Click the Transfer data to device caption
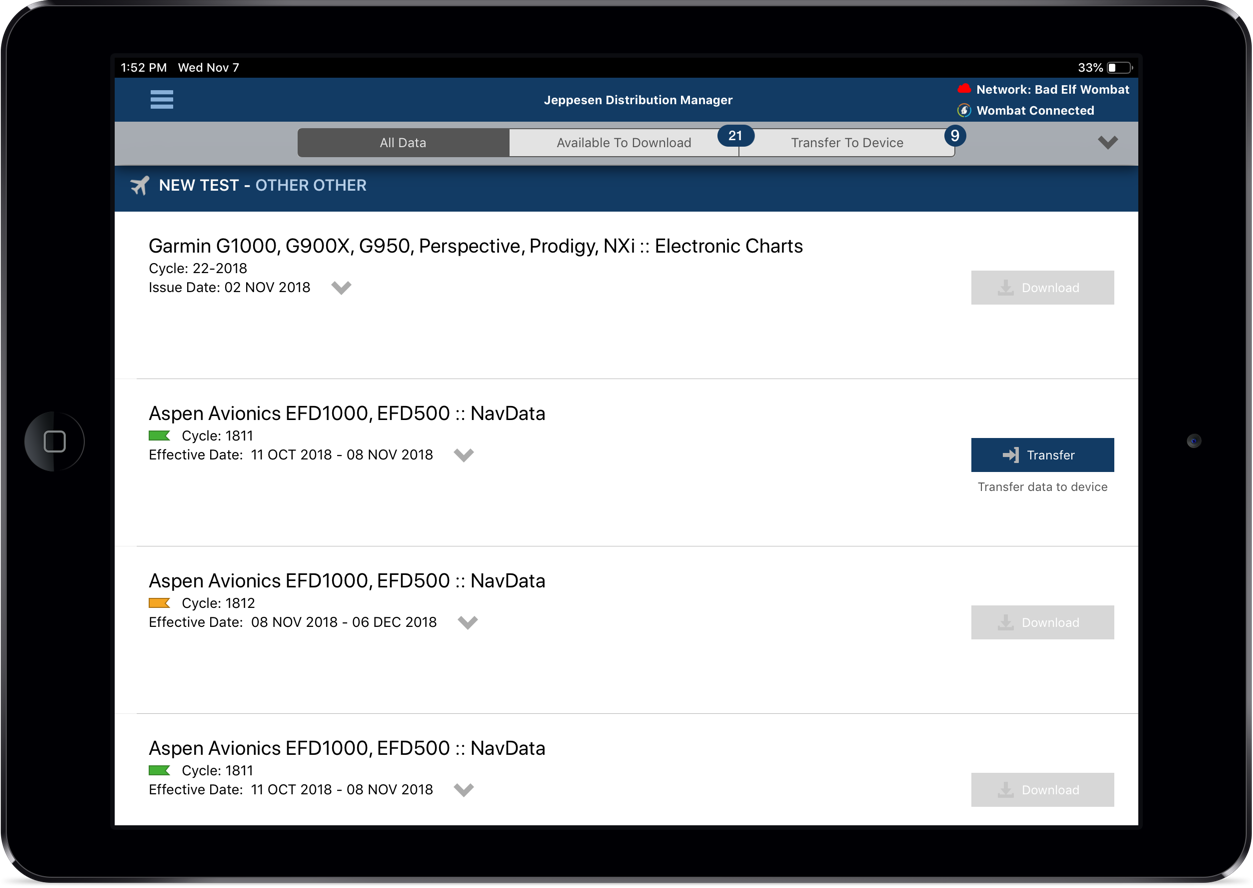Viewport: 1253px width, 888px height. point(1042,487)
